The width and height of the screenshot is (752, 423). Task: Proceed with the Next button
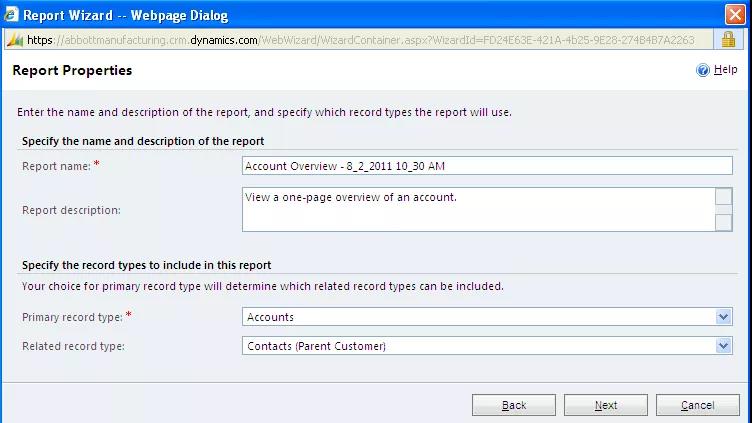605,405
